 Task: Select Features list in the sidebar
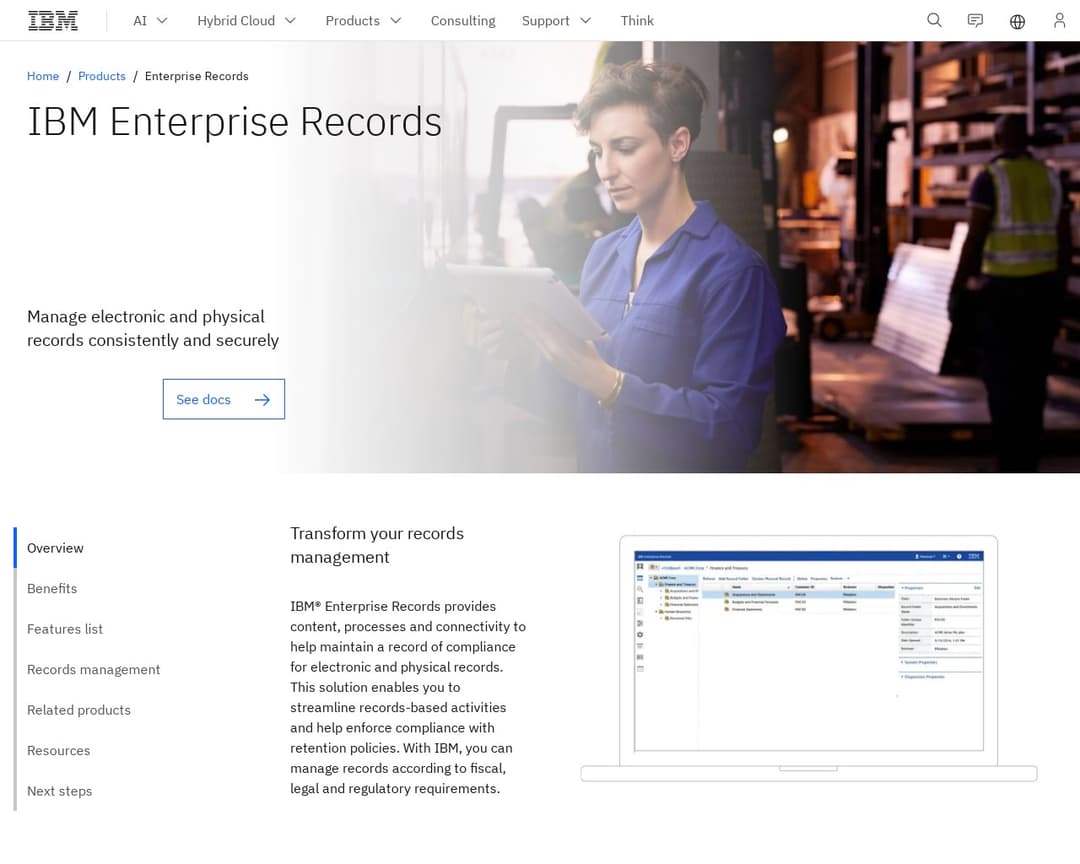click(x=64, y=628)
